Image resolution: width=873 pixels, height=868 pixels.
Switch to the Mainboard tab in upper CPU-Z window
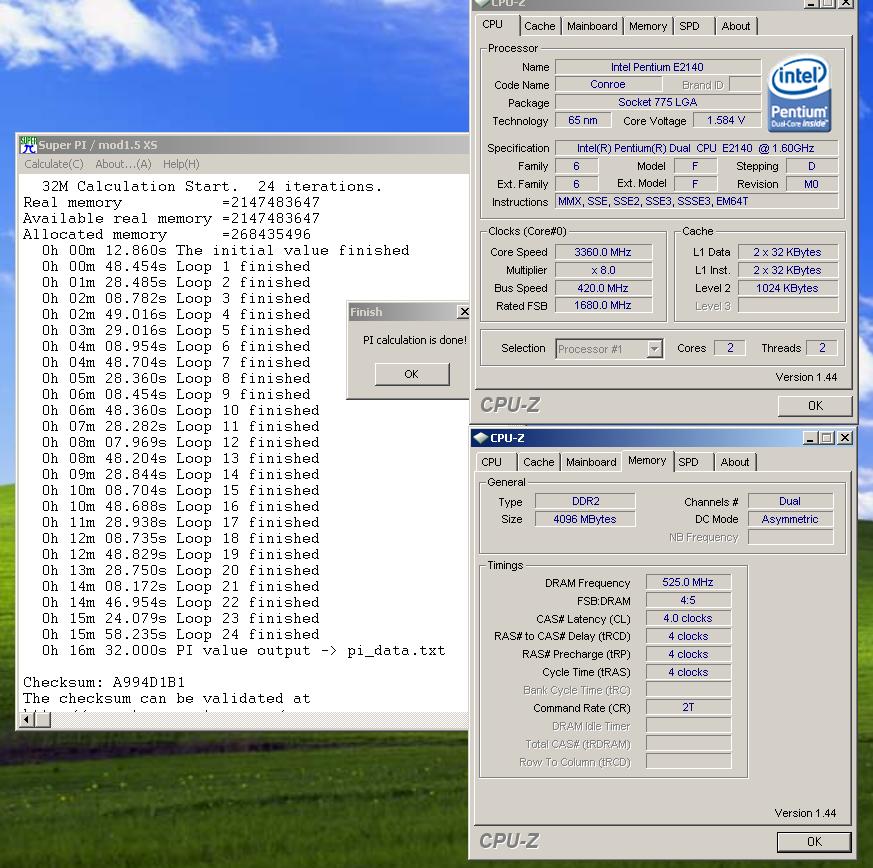coord(592,26)
